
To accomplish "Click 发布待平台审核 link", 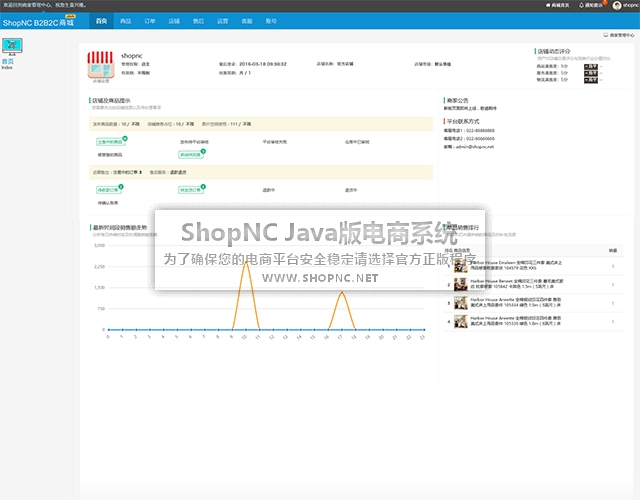I will [x=194, y=142].
